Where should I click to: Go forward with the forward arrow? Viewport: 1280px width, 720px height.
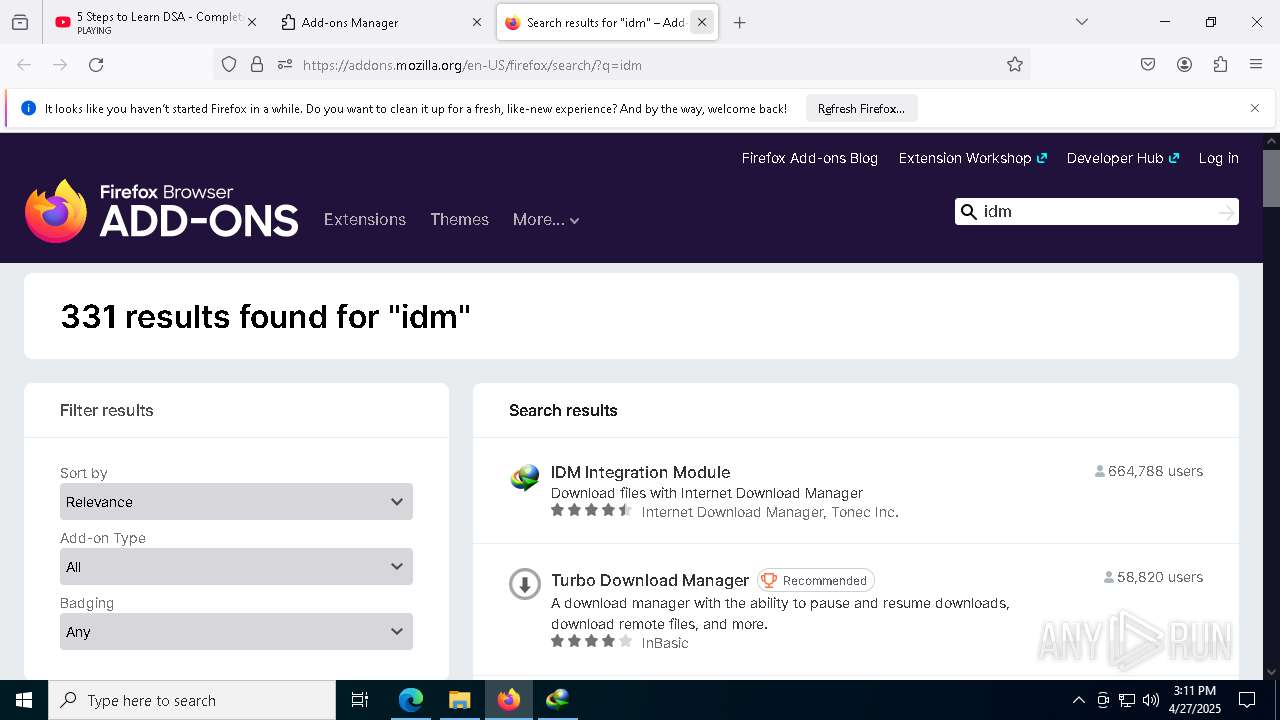tap(60, 65)
